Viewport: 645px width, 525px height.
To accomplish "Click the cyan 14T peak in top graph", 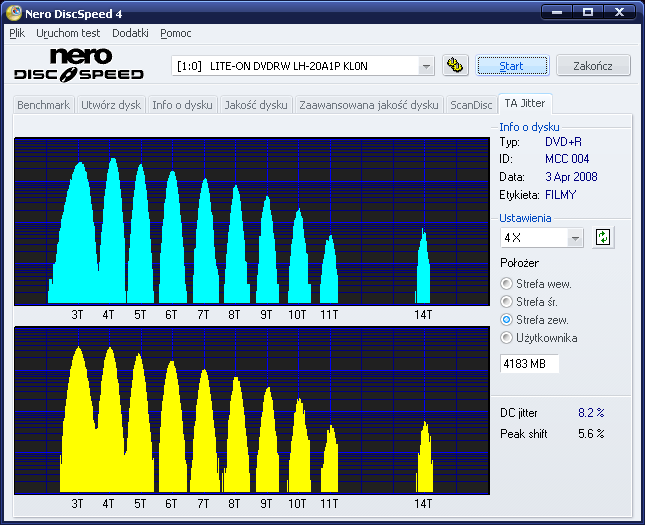I will [x=423, y=267].
